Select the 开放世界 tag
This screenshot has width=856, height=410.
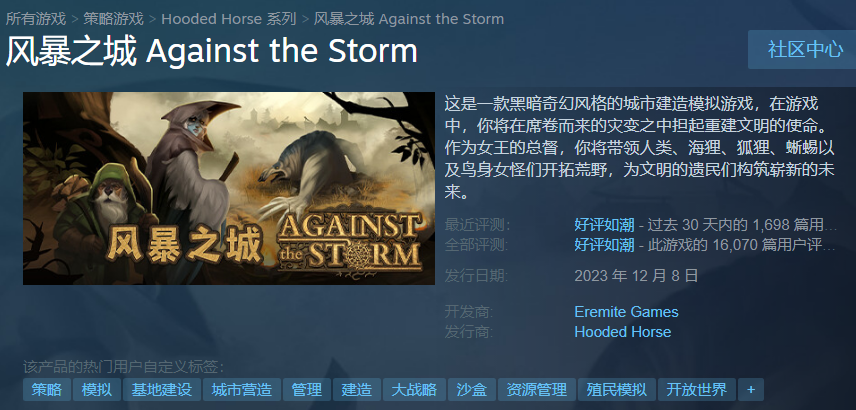click(697, 390)
